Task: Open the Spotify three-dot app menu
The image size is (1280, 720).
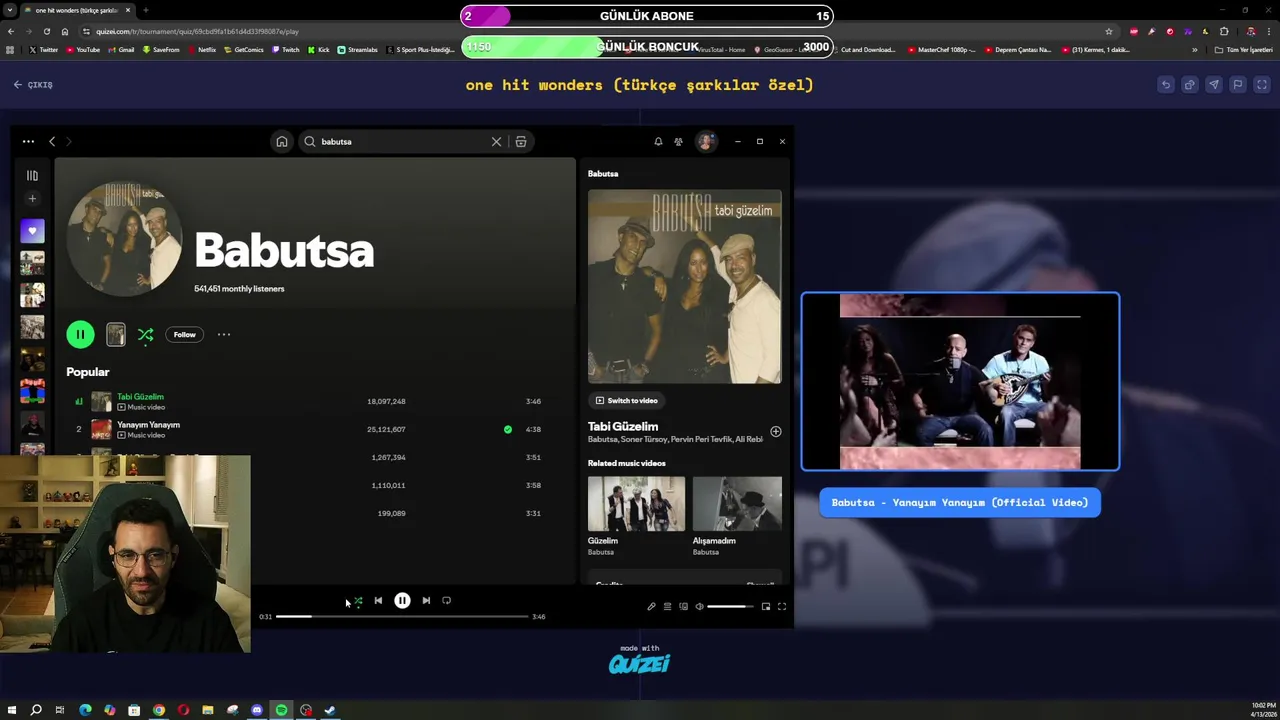Action: point(28,142)
